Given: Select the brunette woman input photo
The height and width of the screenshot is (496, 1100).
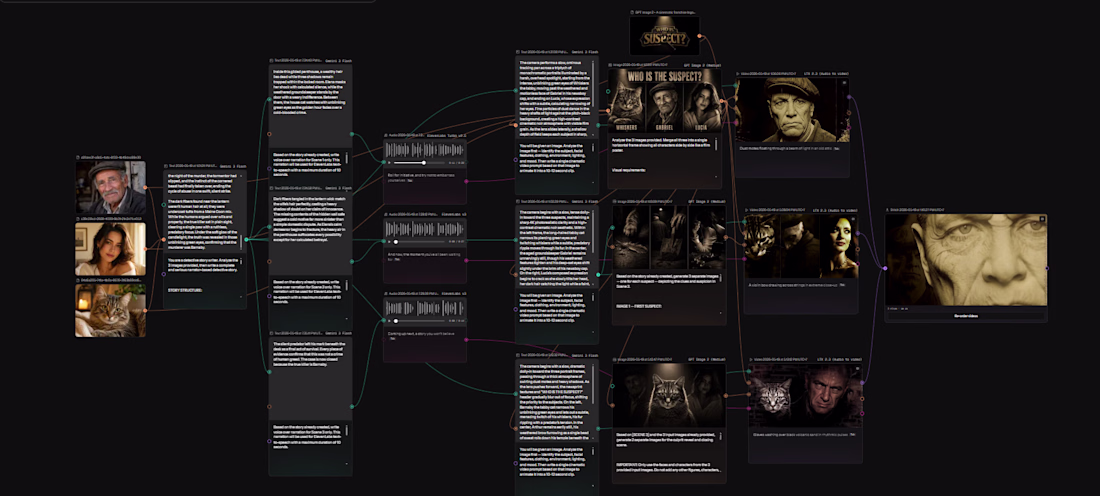Looking at the screenshot, I should [x=110, y=249].
